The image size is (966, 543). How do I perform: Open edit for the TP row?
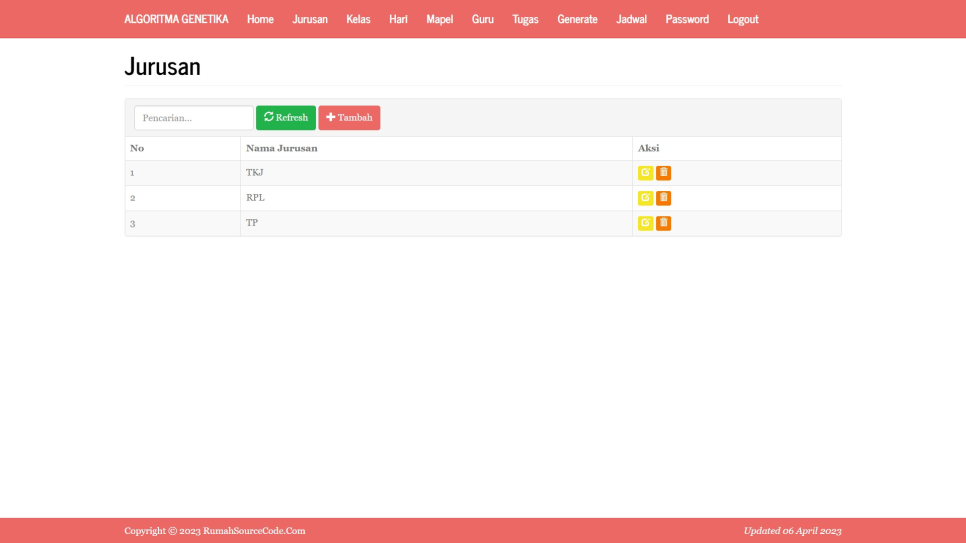click(x=645, y=223)
